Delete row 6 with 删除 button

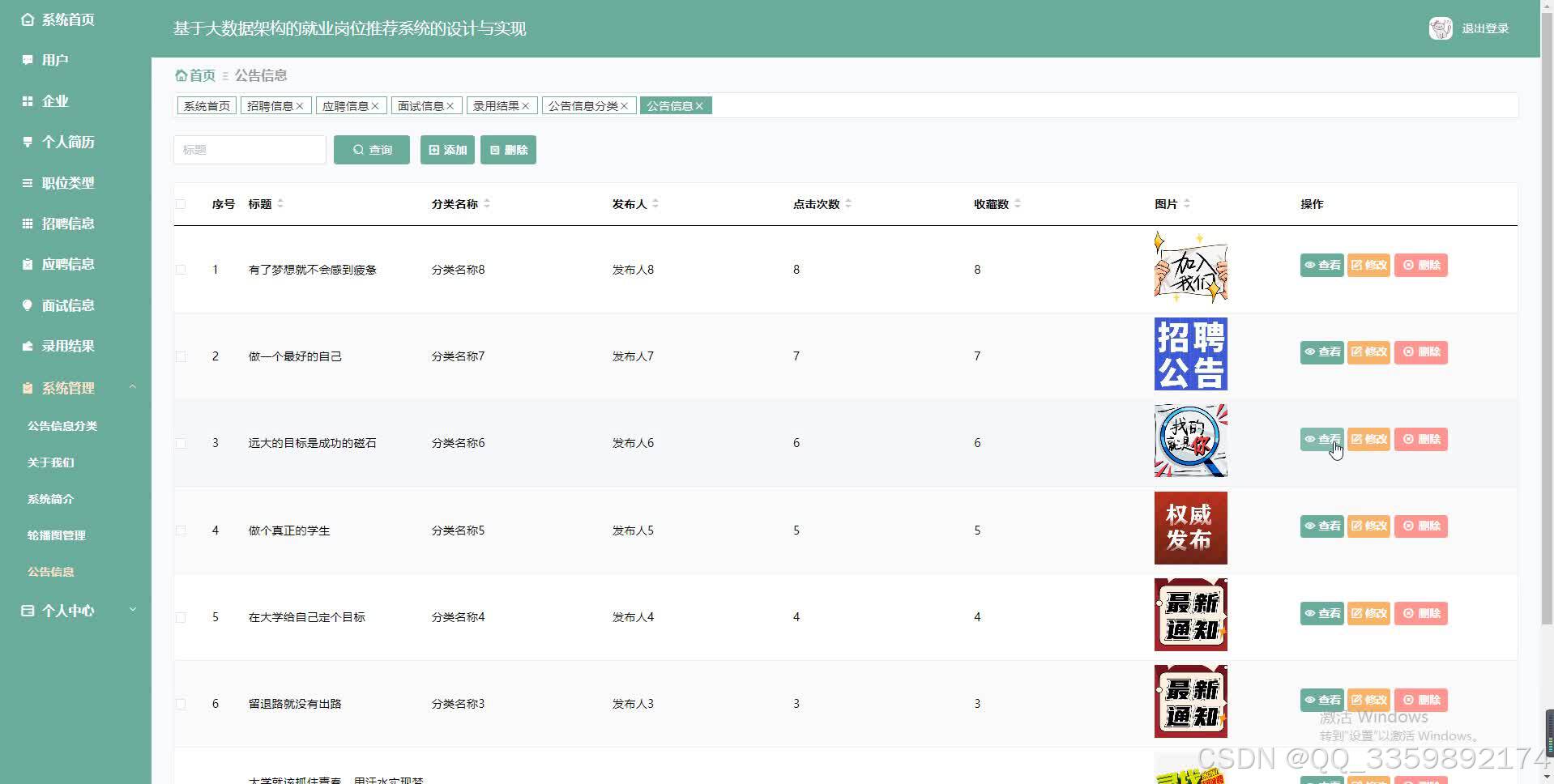tap(1421, 701)
